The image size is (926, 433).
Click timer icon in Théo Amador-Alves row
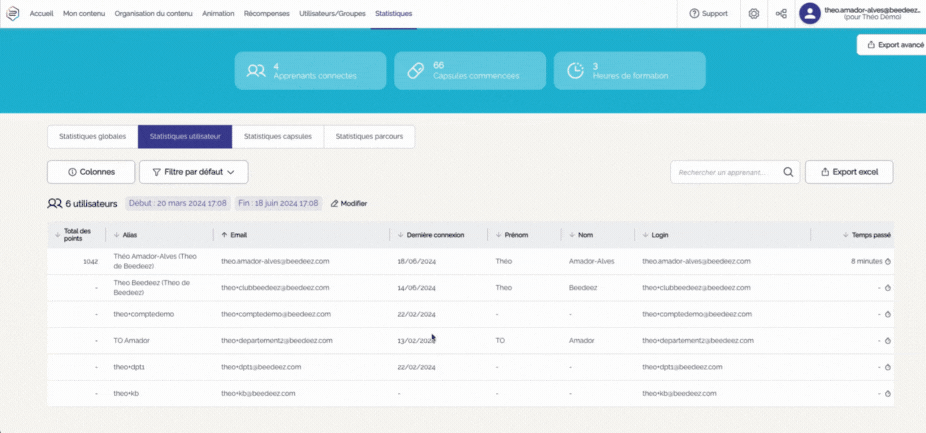point(888,261)
